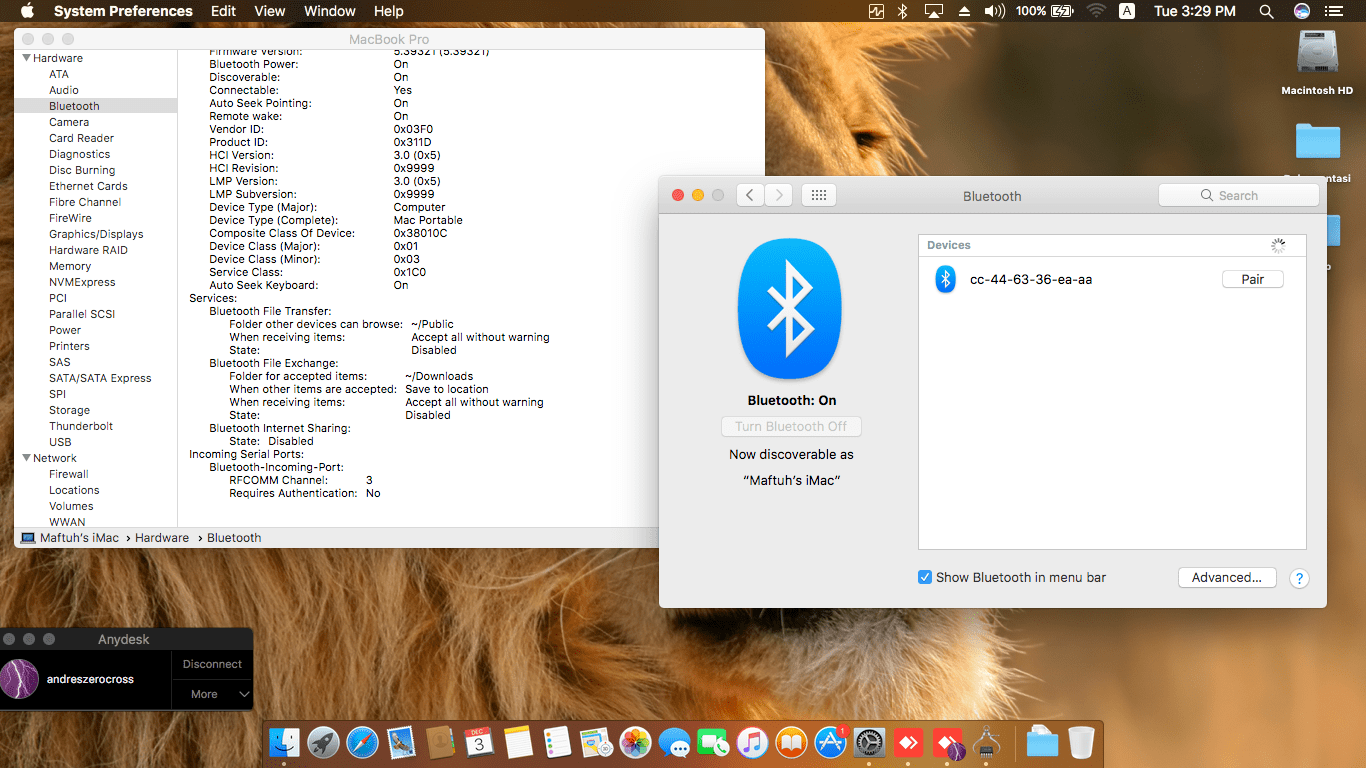Pair with device cc-44-63-36-ea-aa

pyautogui.click(x=1252, y=280)
